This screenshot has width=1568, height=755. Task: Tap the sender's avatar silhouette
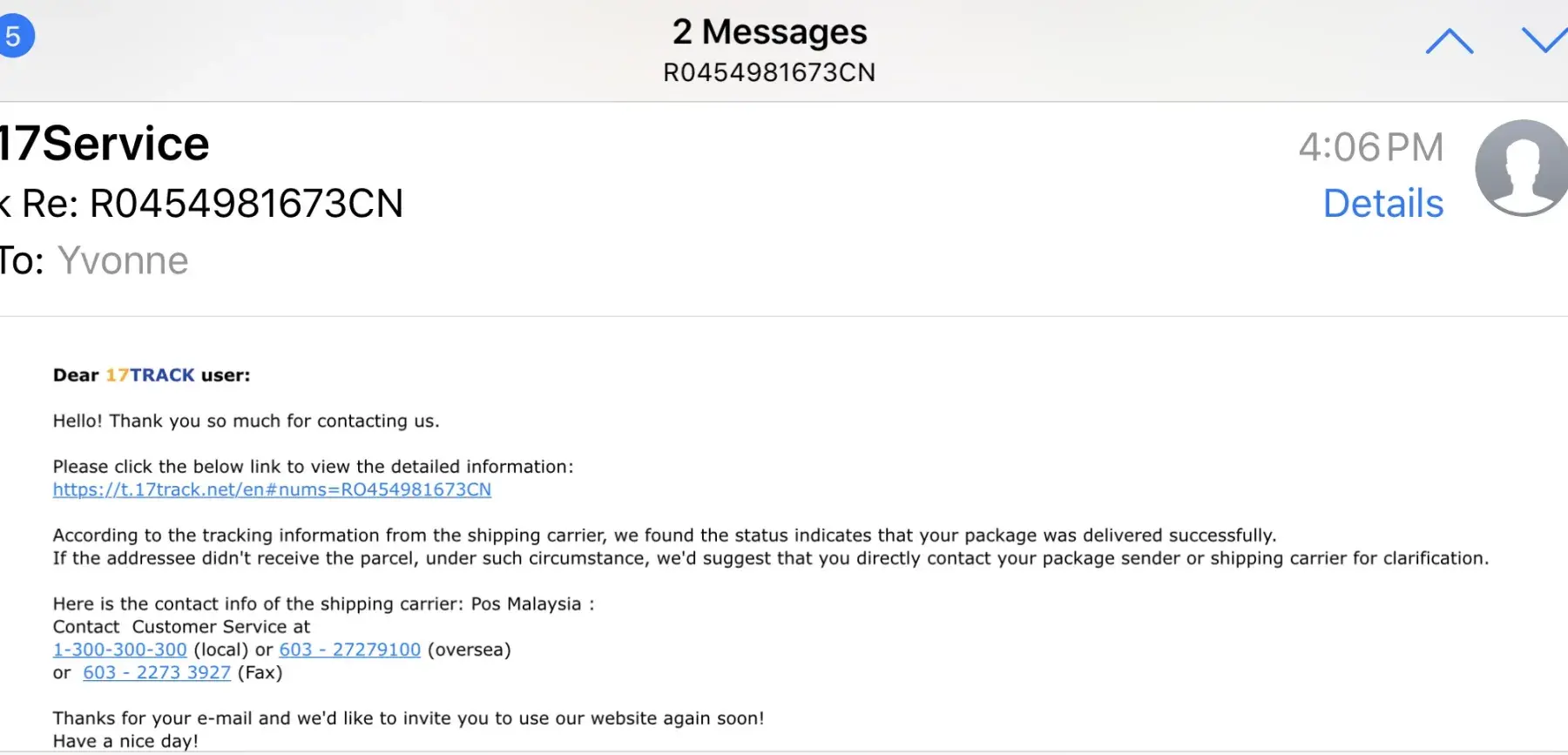coord(1522,168)
